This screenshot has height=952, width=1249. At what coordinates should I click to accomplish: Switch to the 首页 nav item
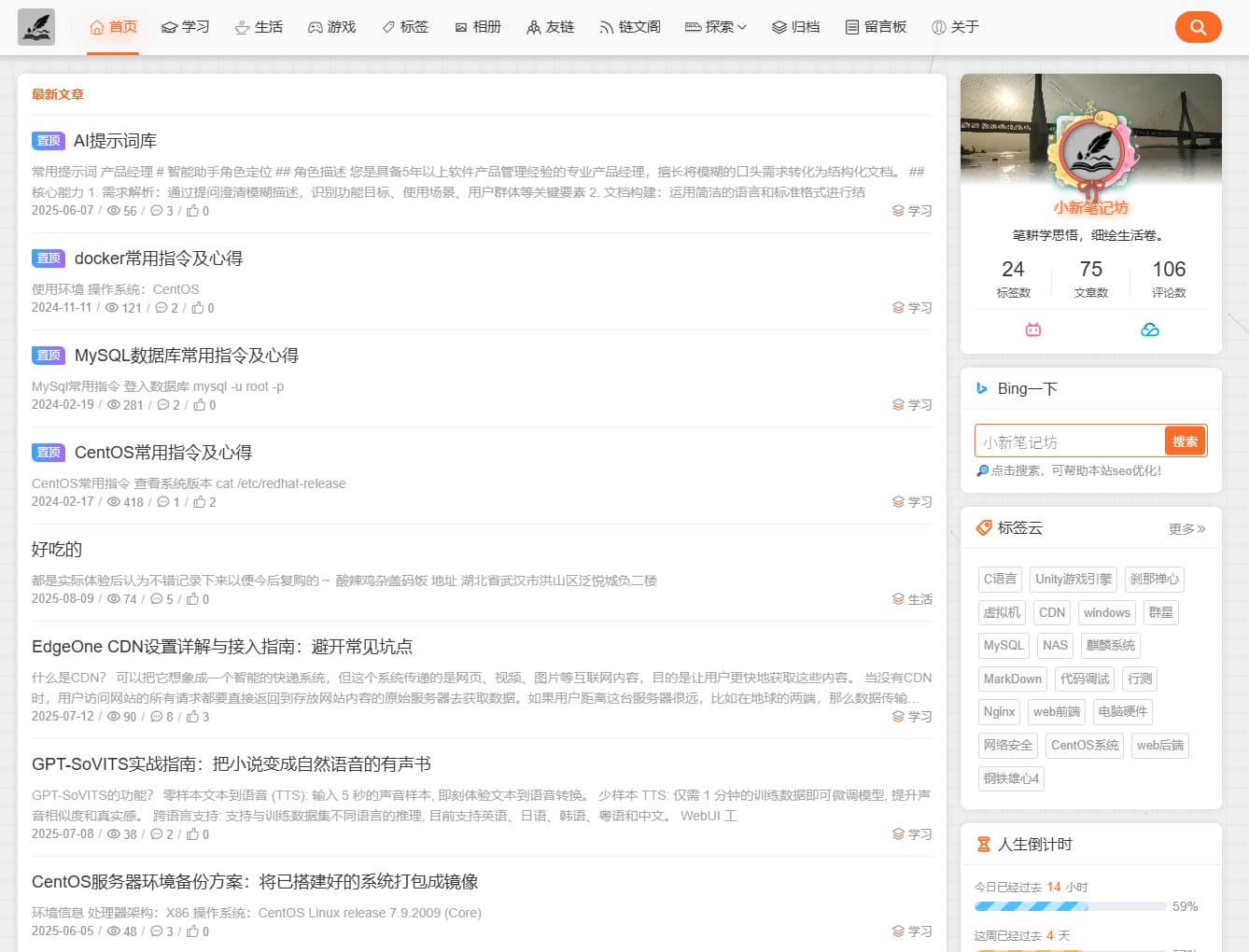(x=113, y=27)
